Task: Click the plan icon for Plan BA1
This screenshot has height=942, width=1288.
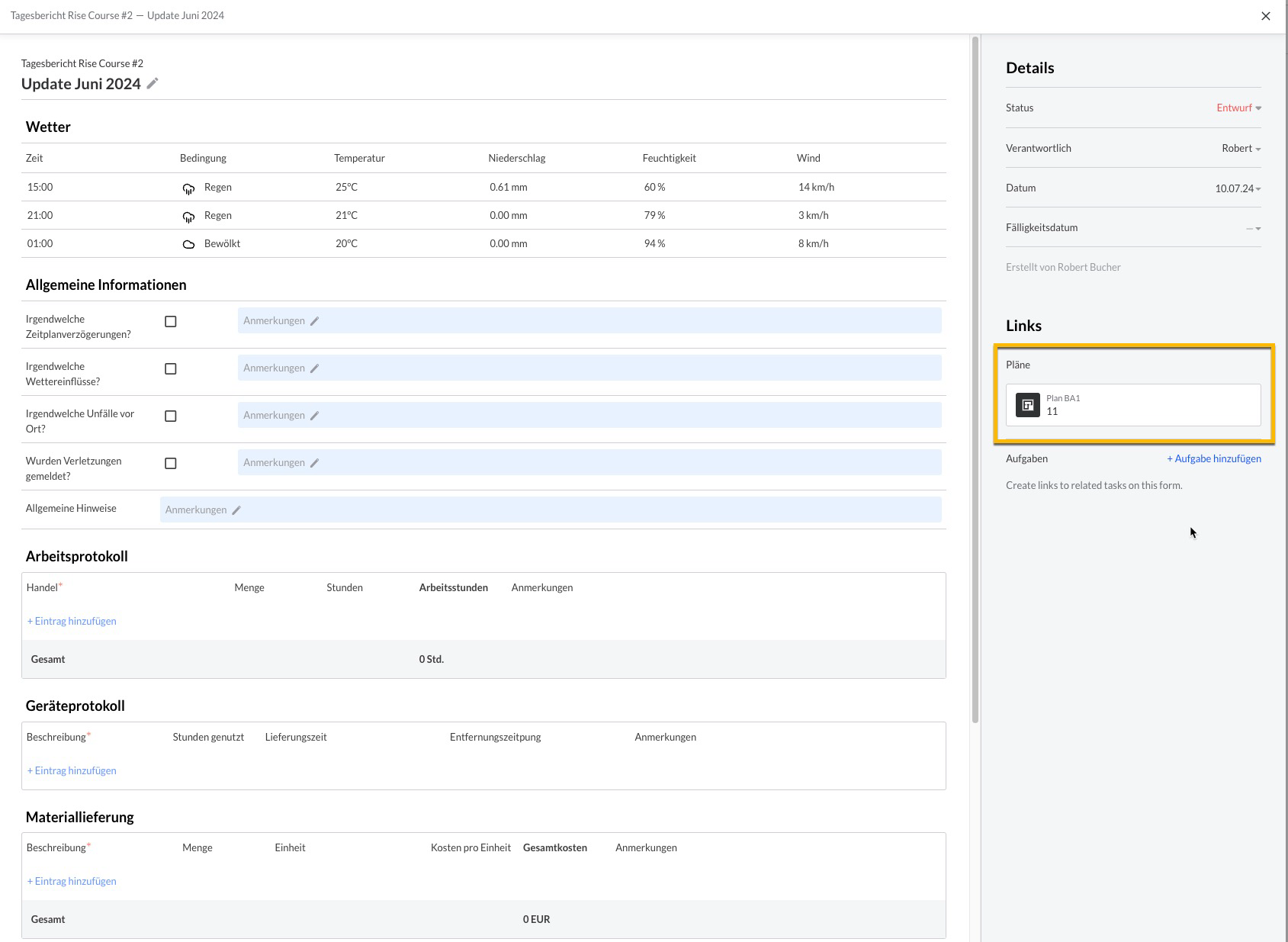Action: [x=1027, y=405]
